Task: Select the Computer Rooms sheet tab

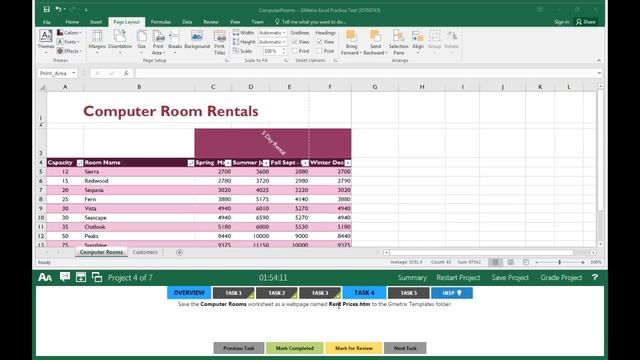Action: (x=101, y=252)
